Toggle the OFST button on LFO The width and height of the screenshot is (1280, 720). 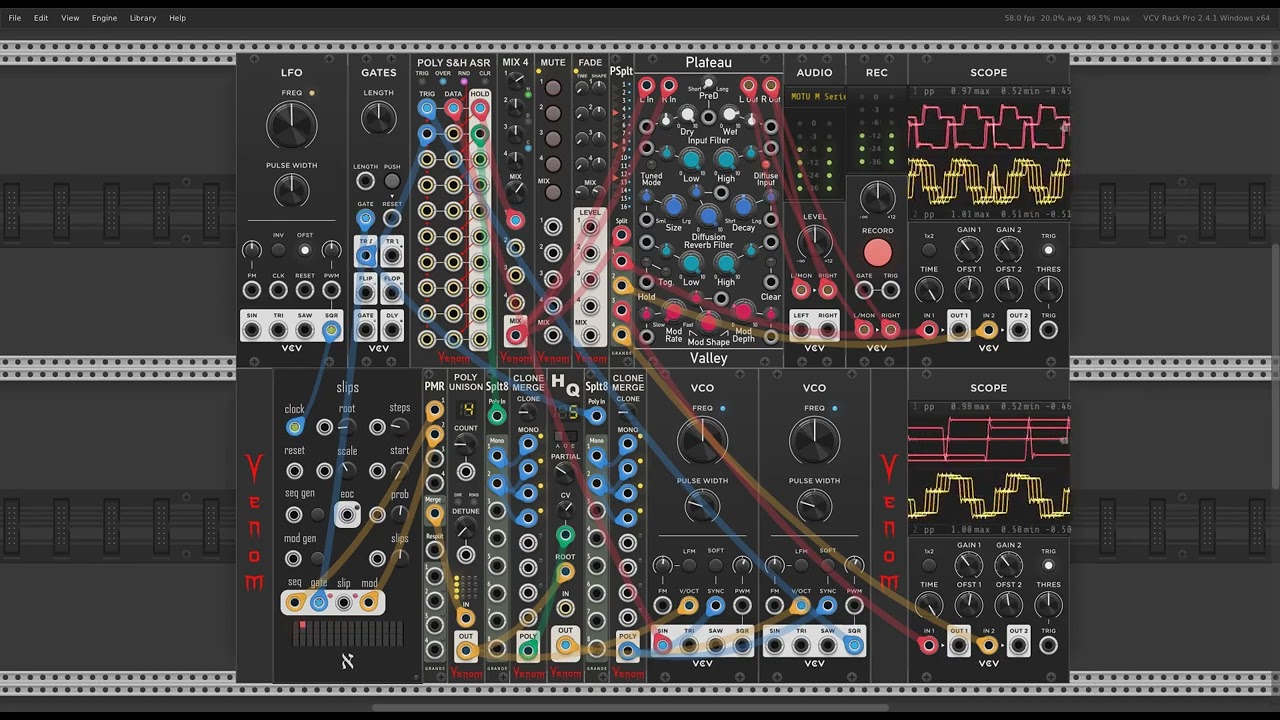point(305,250)
